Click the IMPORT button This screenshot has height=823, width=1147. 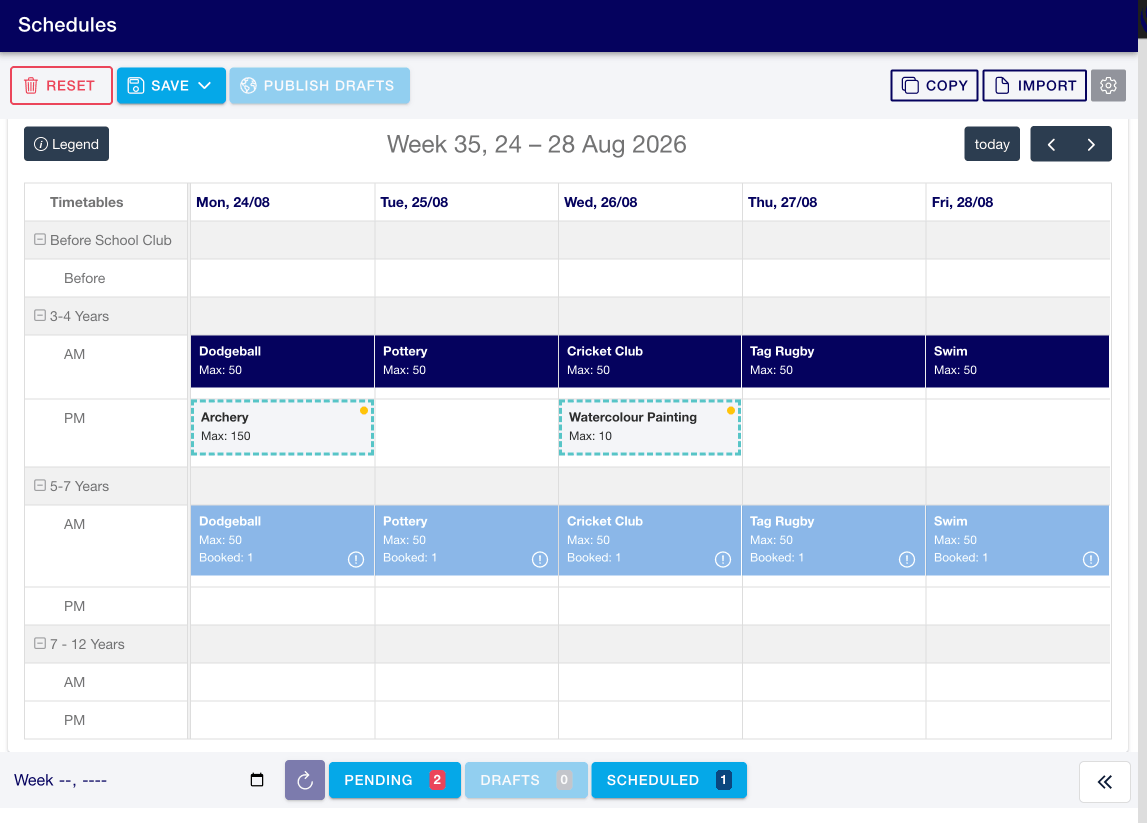point(1034,86)
